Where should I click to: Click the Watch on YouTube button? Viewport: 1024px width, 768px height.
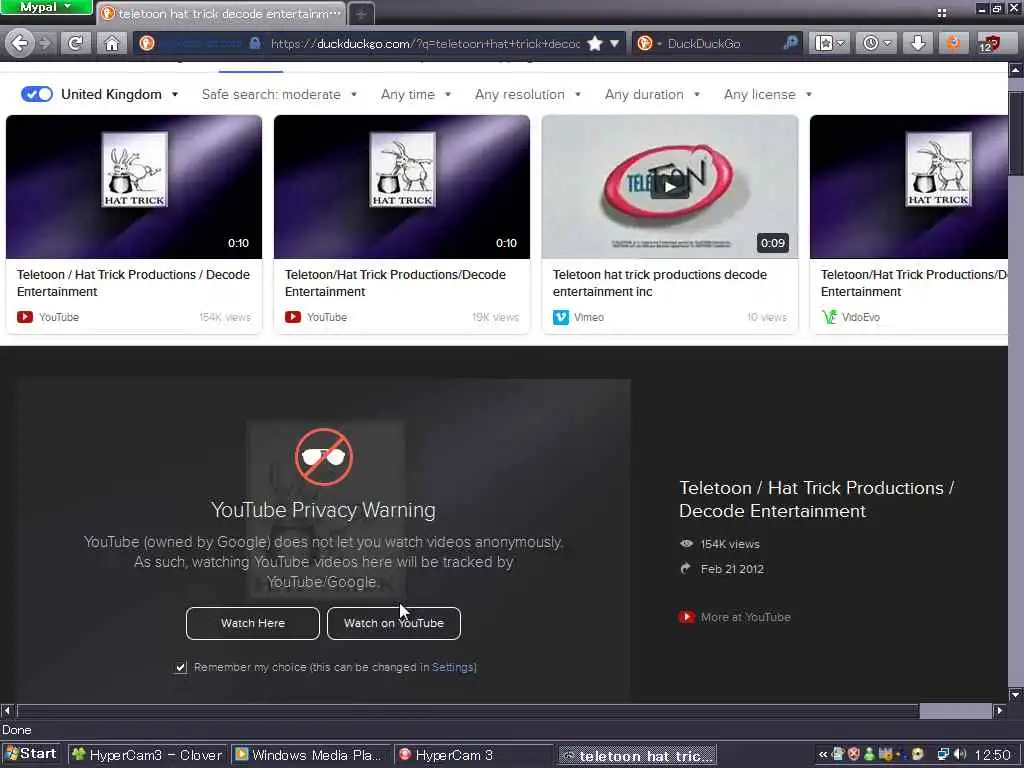pyautogui.click(x=394, y=623)
